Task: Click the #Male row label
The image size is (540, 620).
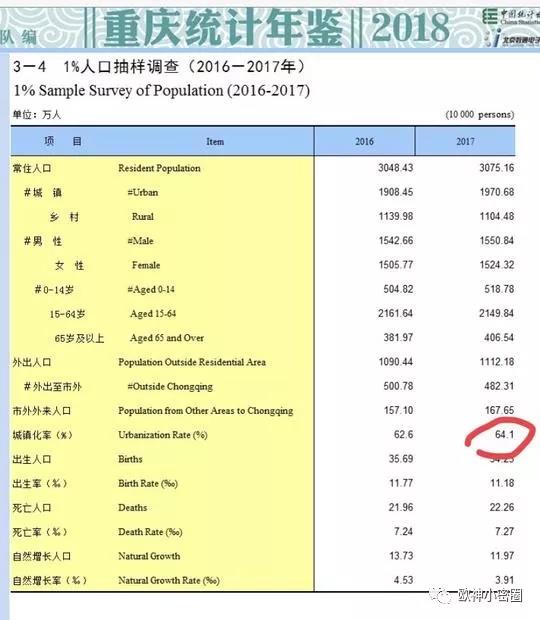Action: (140, 241)
